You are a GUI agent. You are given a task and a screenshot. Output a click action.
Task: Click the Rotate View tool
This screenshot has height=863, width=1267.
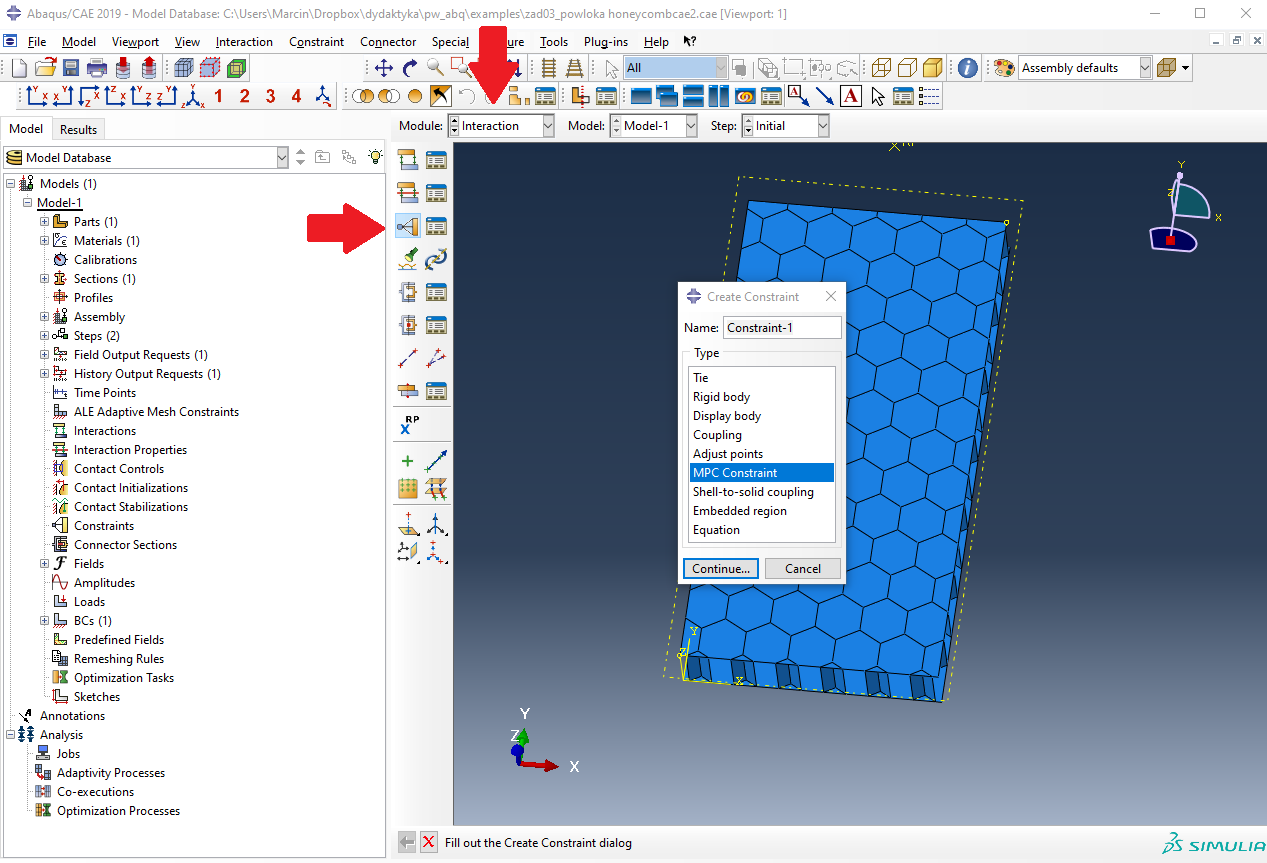[410, 68]
